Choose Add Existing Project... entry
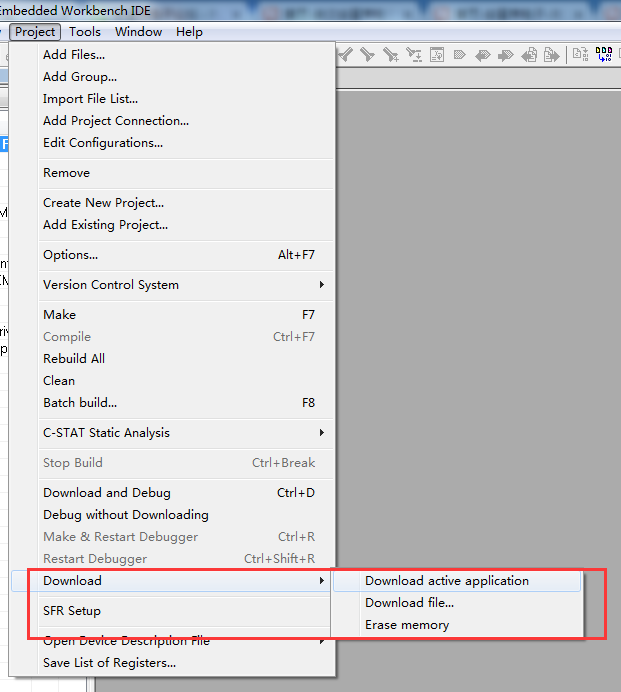This screenshot has height=692, width=621. tap(172, 225)
